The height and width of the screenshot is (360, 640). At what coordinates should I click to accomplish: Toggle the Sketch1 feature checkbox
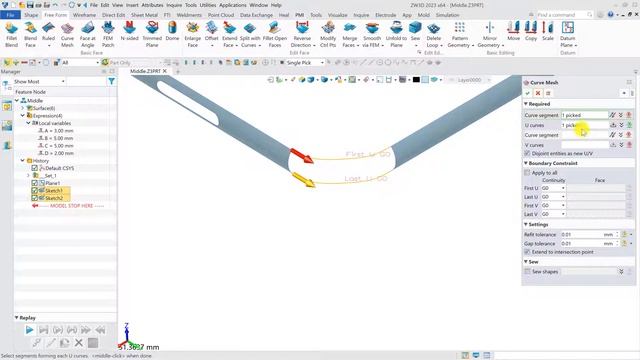coord(35,191)
